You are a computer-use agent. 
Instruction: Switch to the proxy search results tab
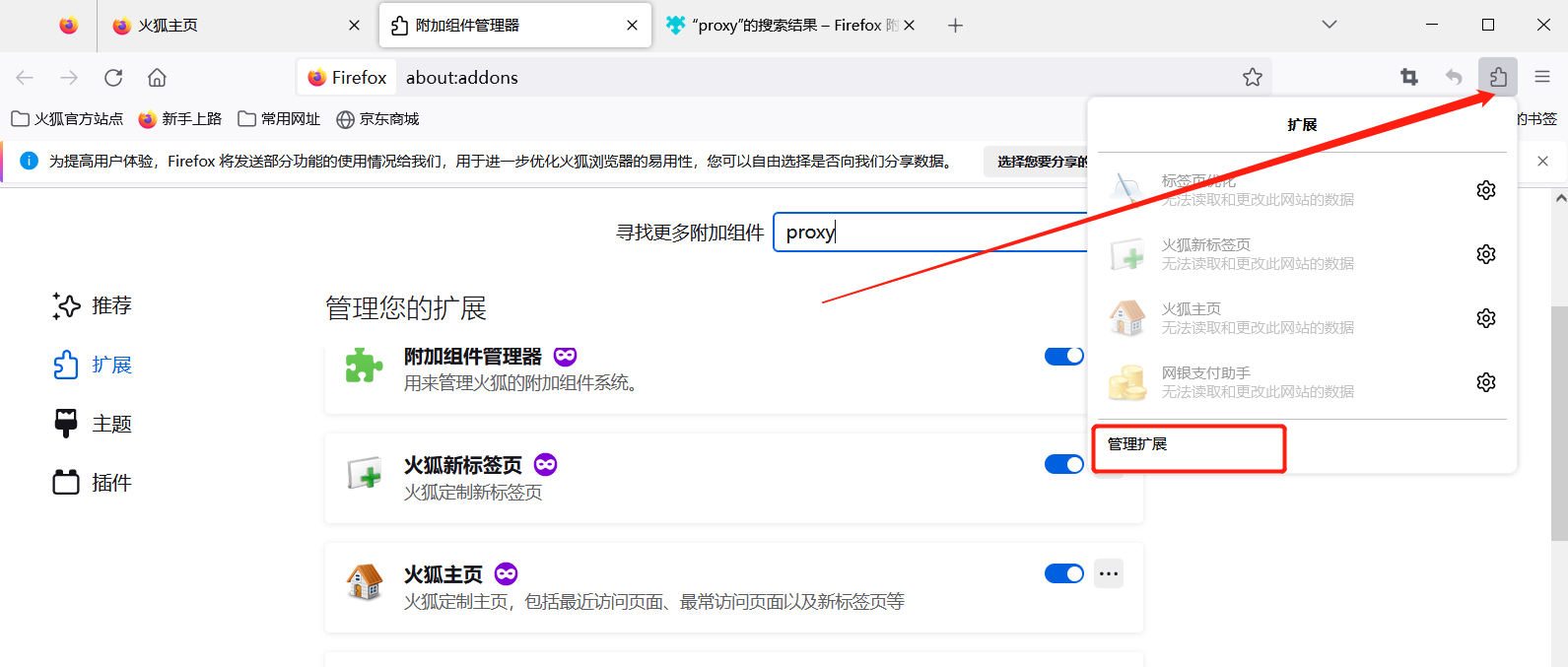tap(790, 26)
